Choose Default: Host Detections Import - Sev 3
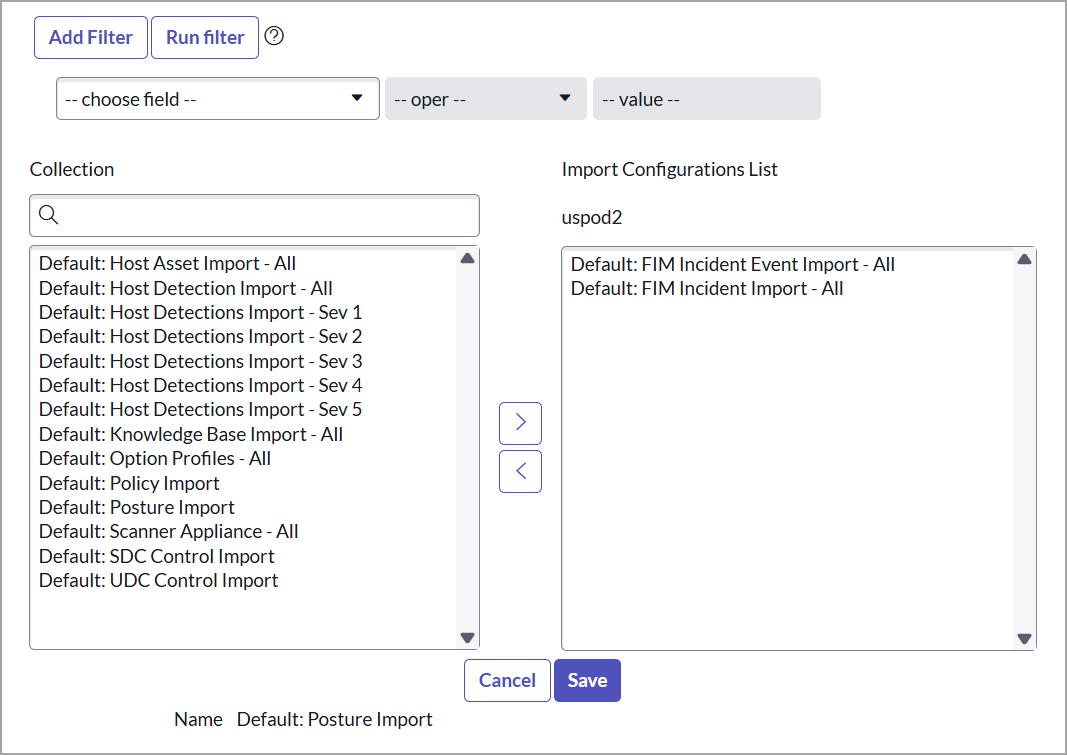Screen dimensions: 1067x755 [x=200, y=361]
